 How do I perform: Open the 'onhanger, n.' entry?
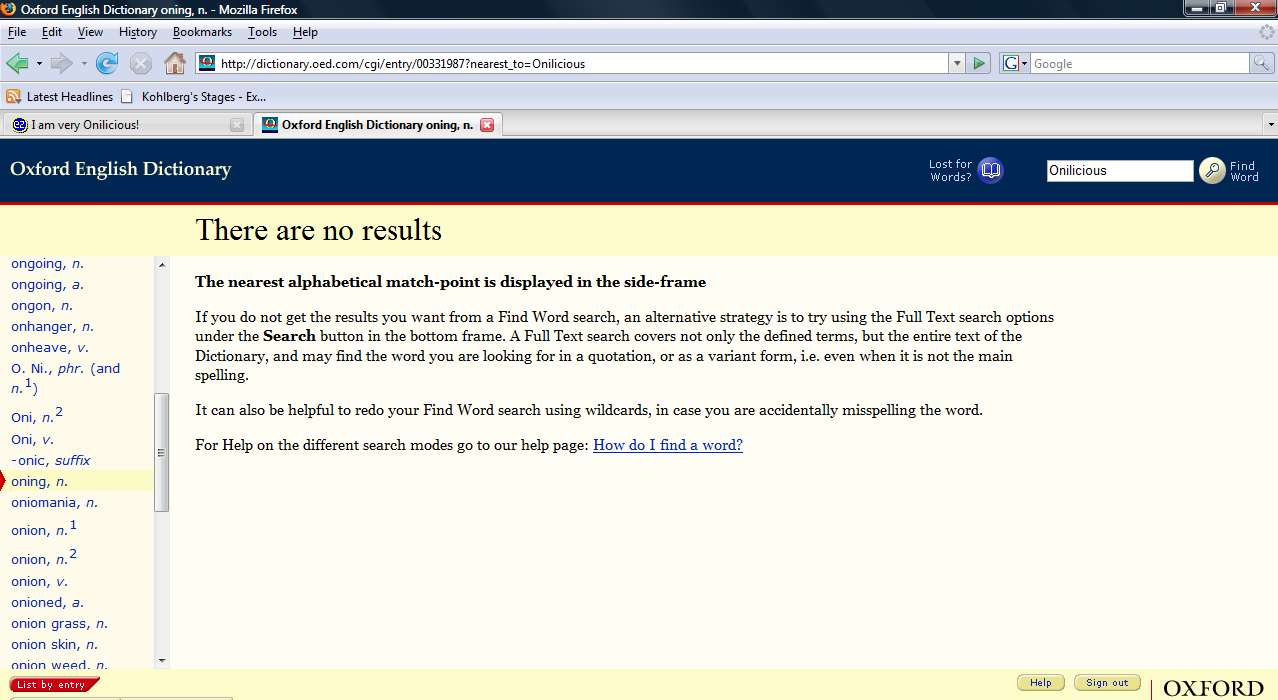click(52, 327)
